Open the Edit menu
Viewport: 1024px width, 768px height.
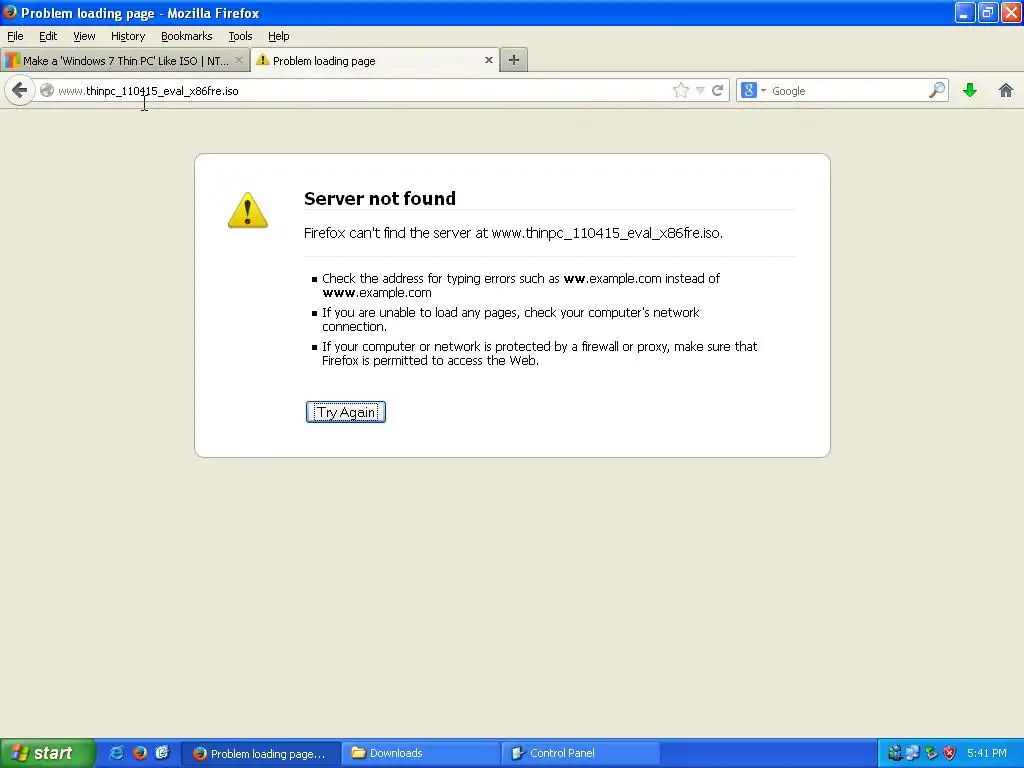tap(48, 36)
